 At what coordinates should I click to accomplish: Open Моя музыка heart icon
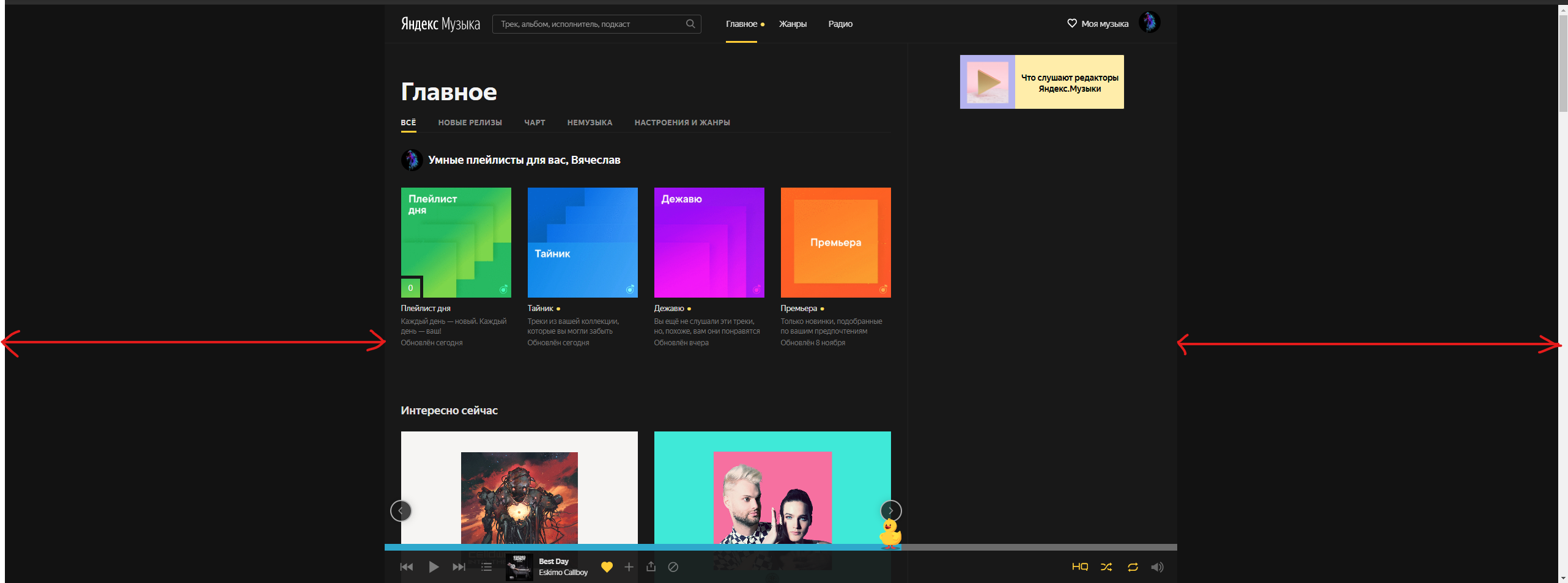point(1071,23)
